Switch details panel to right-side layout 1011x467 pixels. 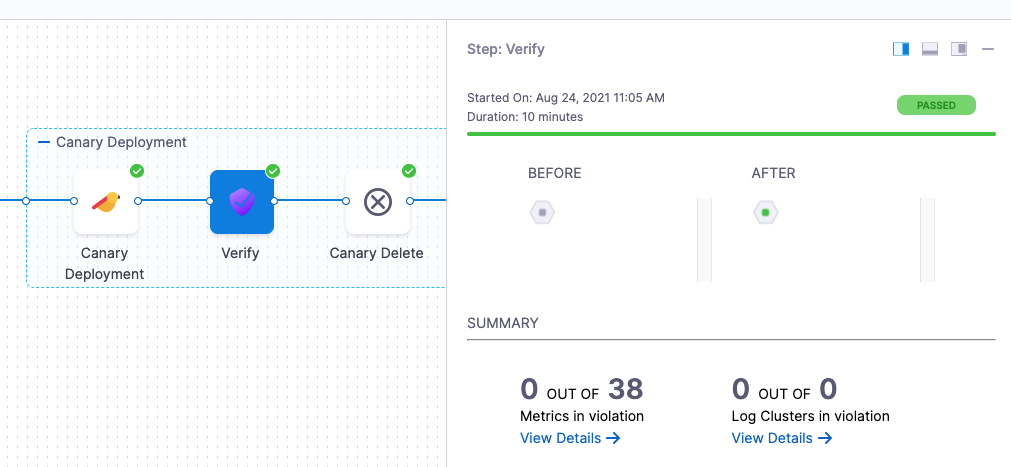tap(901, 49)
